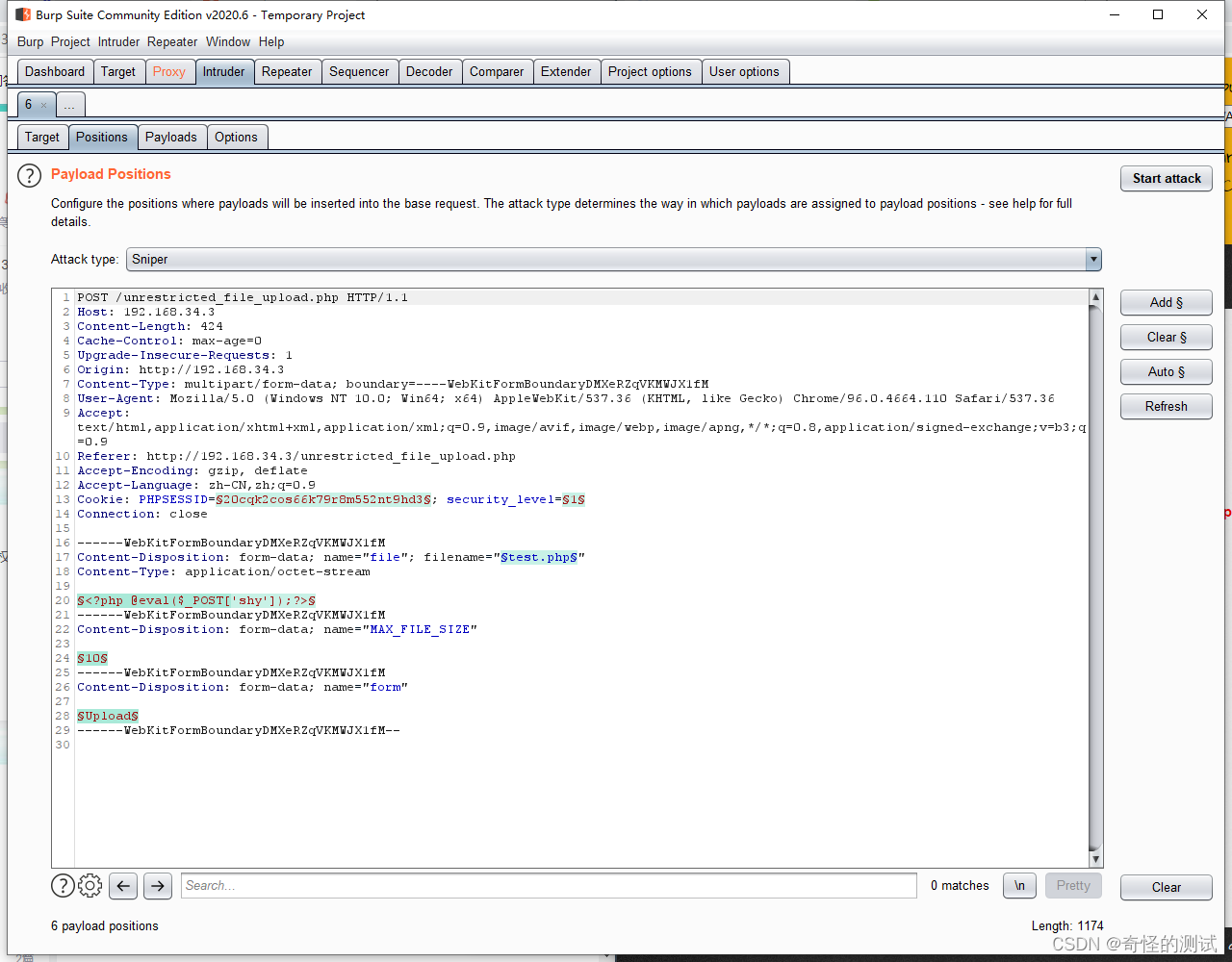Click the POST request line
Viewport: 1232px width, 962px height.
coord(243,297)
